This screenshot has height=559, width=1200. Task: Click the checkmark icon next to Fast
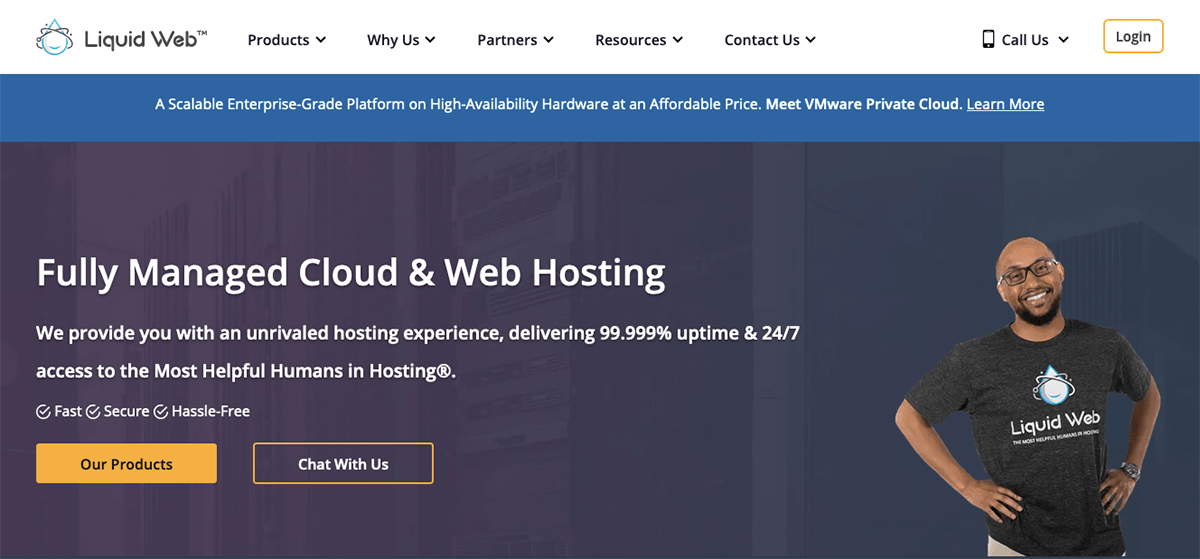[x=43, y=412]
